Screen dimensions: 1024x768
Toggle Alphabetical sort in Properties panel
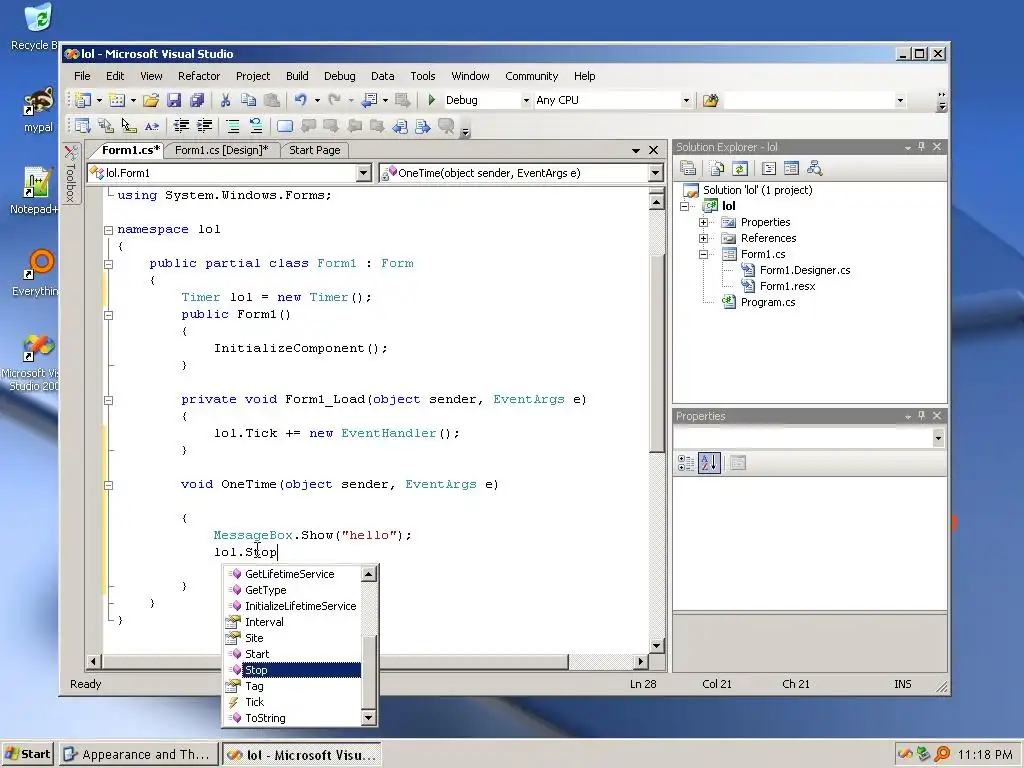pyautogui.click(x=709, y=463)
